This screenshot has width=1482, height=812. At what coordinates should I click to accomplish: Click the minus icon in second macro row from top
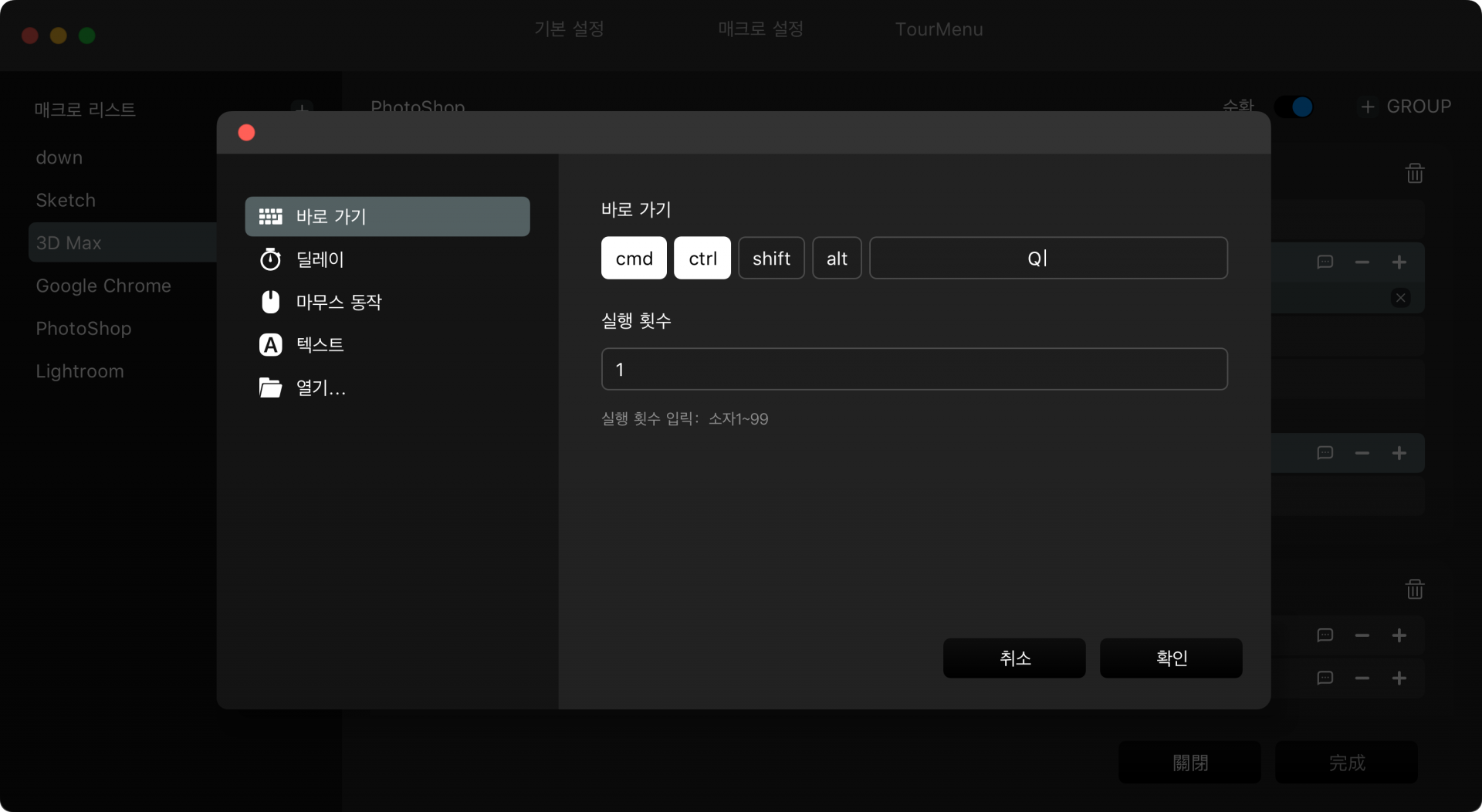pyautogui.click(x=1362, y=453)
